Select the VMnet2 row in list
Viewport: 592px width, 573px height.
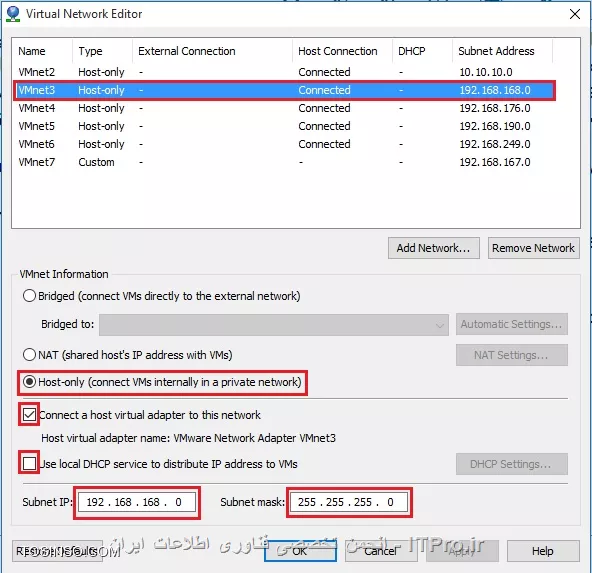[x=284, y=72]
